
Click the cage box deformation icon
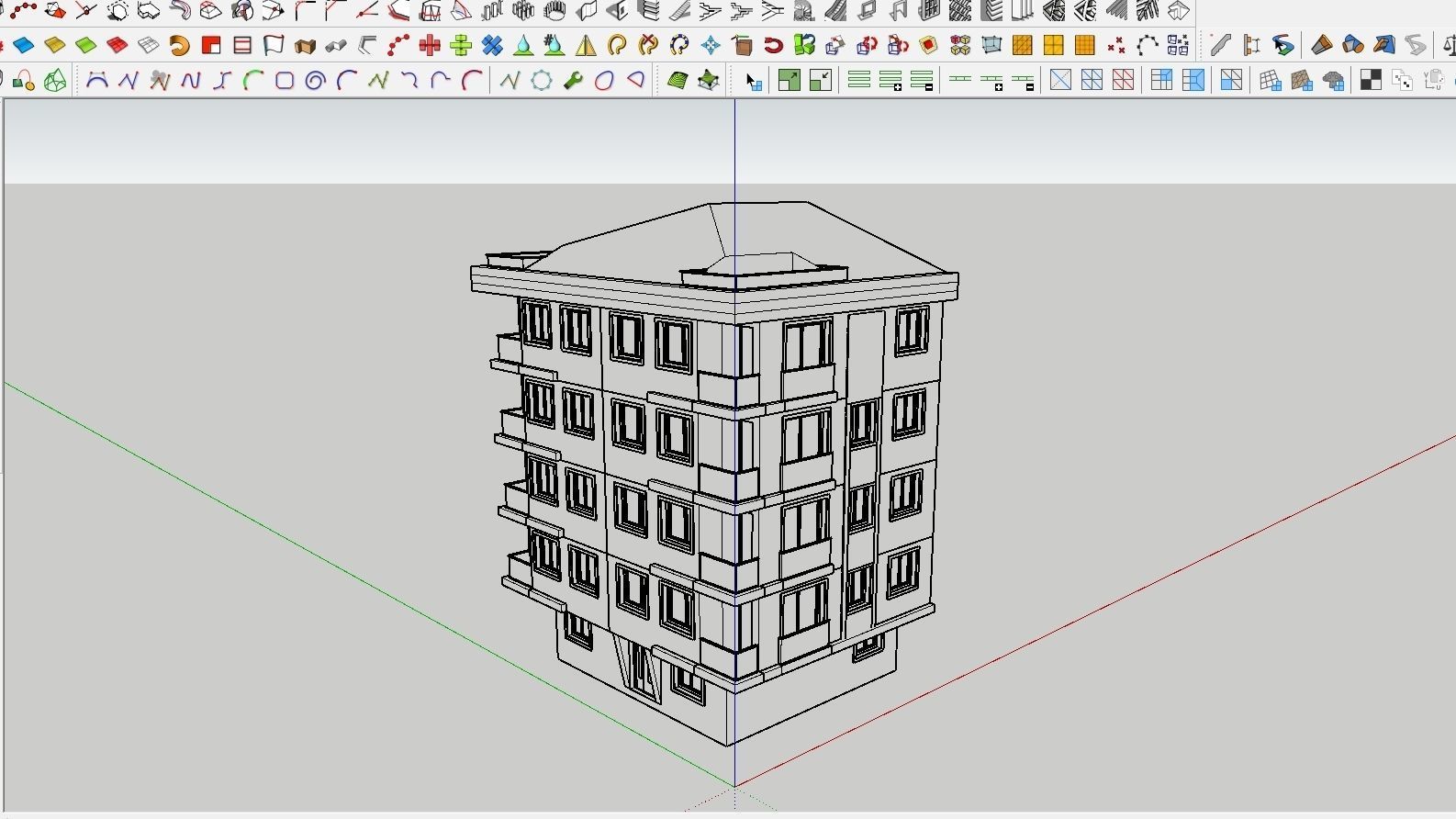(x=991, y=45)
